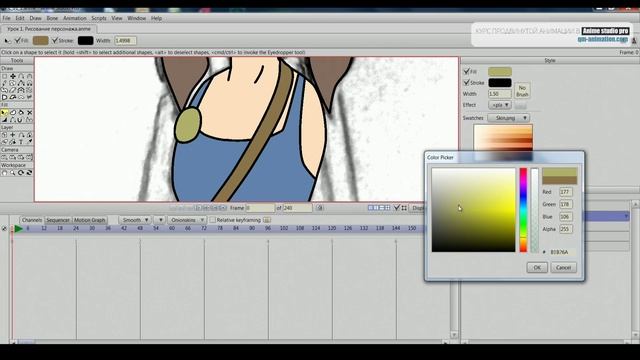This screenshot has height=360, width=640.
Task: Click the arrow tool icon before the top Fill checkbox
Action: click(7, 40)
